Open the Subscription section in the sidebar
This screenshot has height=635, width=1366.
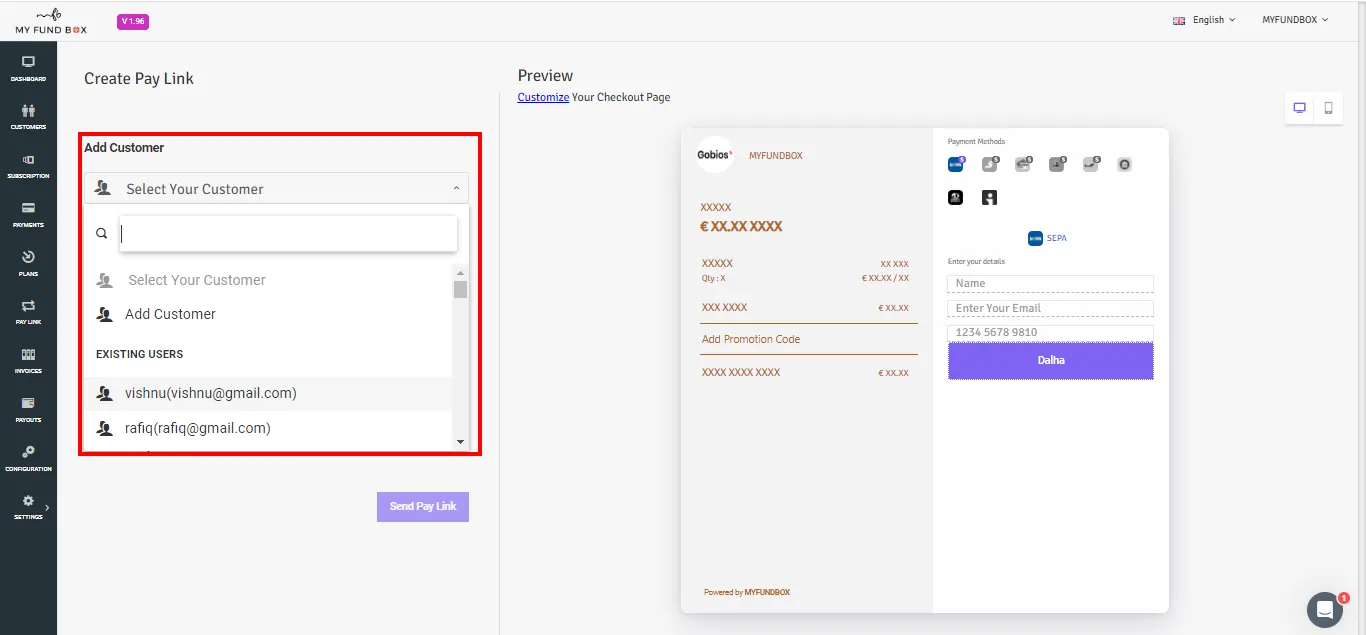28,166
